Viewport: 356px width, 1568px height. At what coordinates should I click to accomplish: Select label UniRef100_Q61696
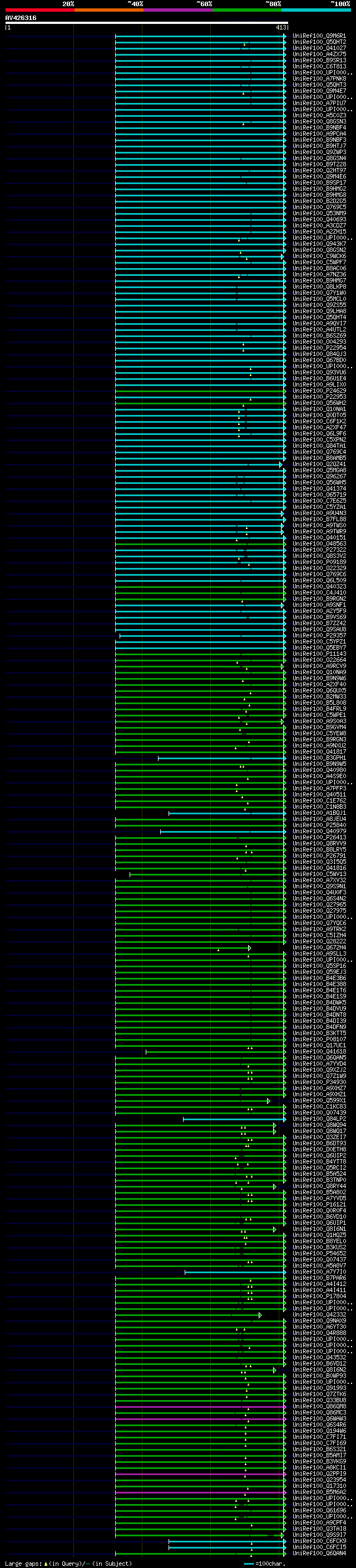(319, 1510)
